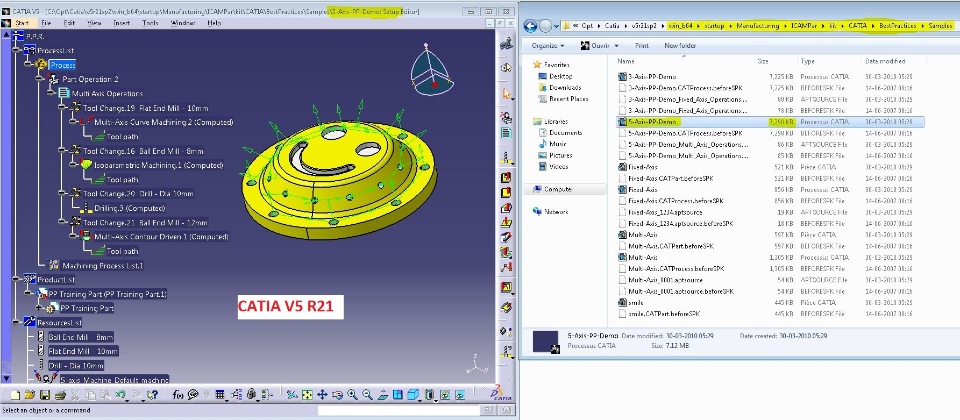Click the Select arrow tool in right toolbar
The image size is (960, 420).
[506, 94]
